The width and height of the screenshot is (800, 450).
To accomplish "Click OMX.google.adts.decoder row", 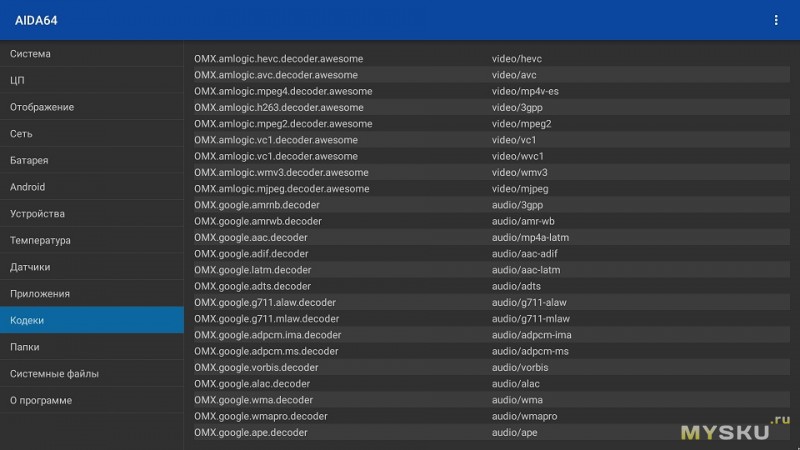I will (491, 286).
